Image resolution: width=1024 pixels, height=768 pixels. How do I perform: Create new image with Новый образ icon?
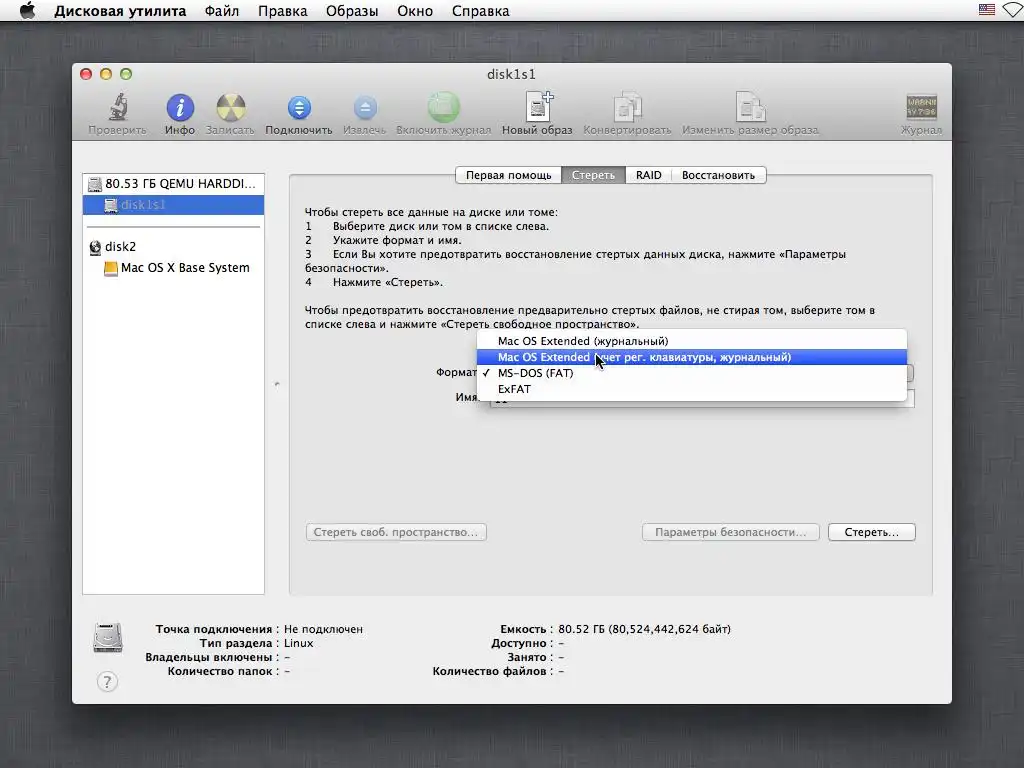tap(538, 106)
